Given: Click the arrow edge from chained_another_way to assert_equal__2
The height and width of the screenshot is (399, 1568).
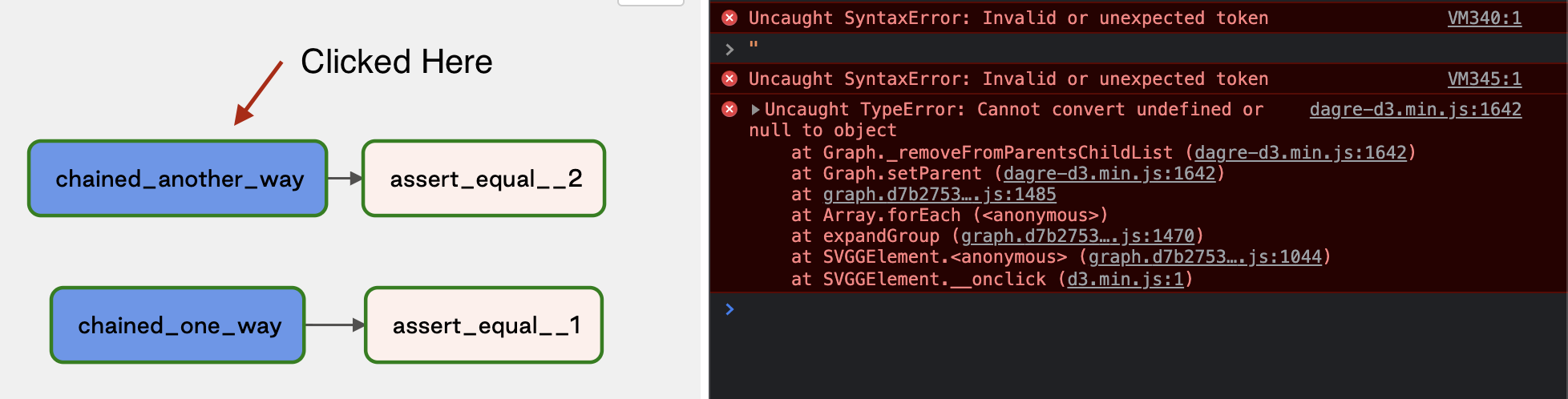Looking at the screenshot, I should point(346,179).
